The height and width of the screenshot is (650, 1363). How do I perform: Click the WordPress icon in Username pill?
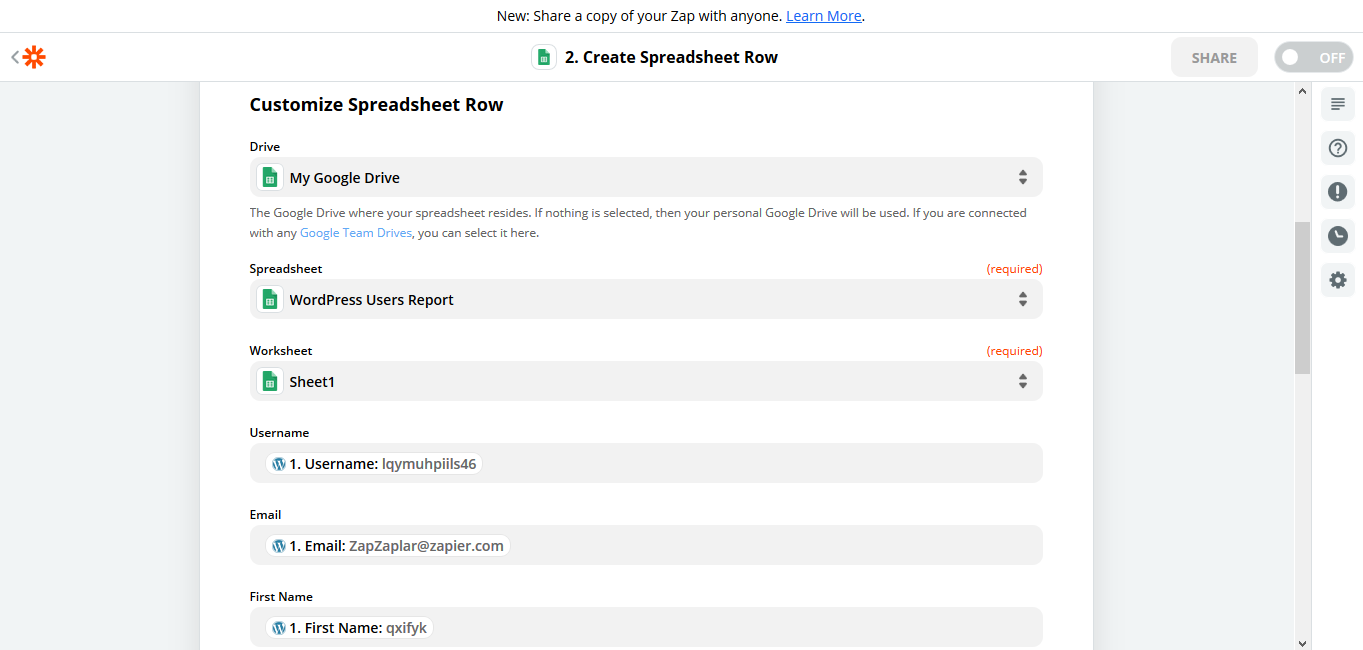[x=279, y=464]
